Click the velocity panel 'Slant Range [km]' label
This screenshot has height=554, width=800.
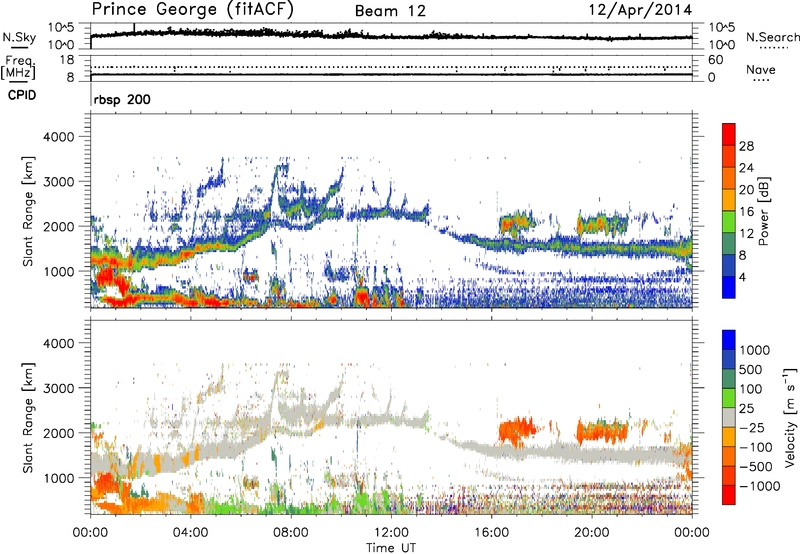[x=28, y=417]
